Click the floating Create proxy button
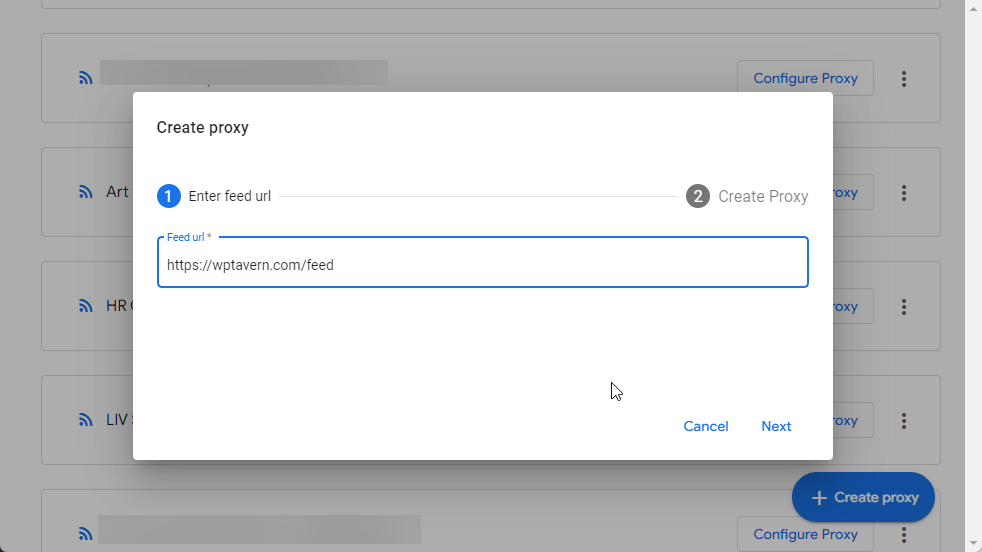Image resolution: width=982 pixels, height=552 pixels. point(863,497)
